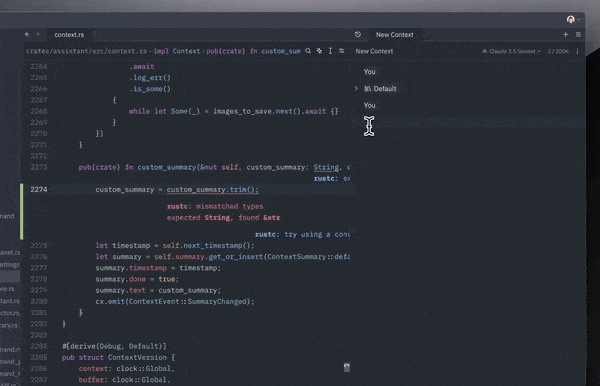Click the 3 / 200k token counter
Image resolution: width=600 pixels, height=386 pixels.
coord(558,51)
